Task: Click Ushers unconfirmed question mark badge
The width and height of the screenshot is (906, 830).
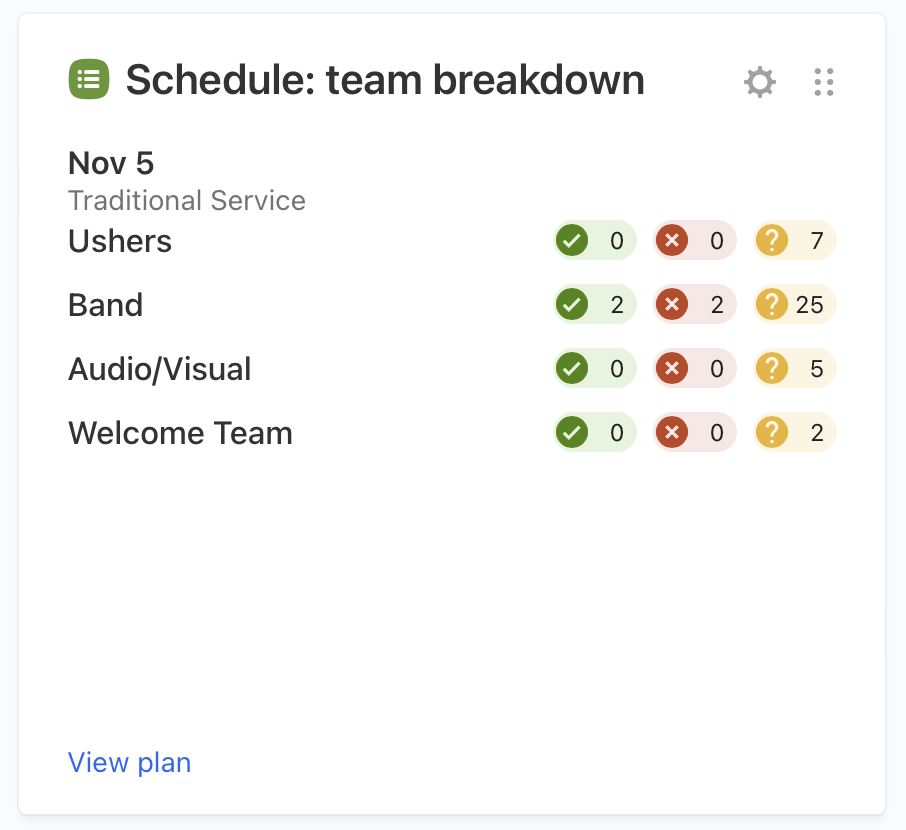Action: tap(795, 241)
